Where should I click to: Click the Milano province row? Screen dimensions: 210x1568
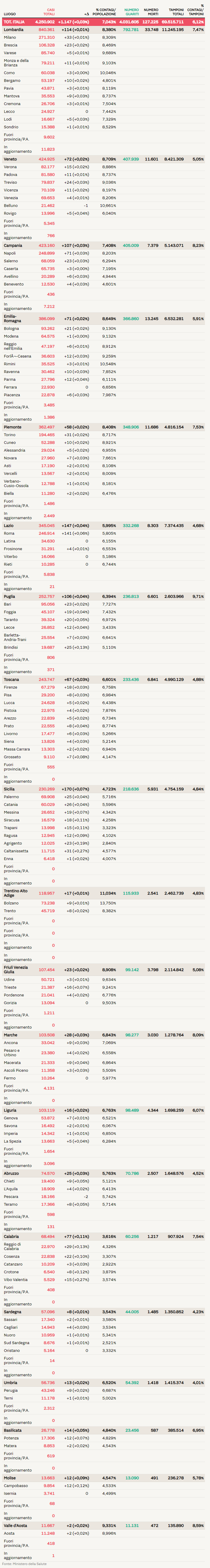pyautogui.click(x=10, y=38)
